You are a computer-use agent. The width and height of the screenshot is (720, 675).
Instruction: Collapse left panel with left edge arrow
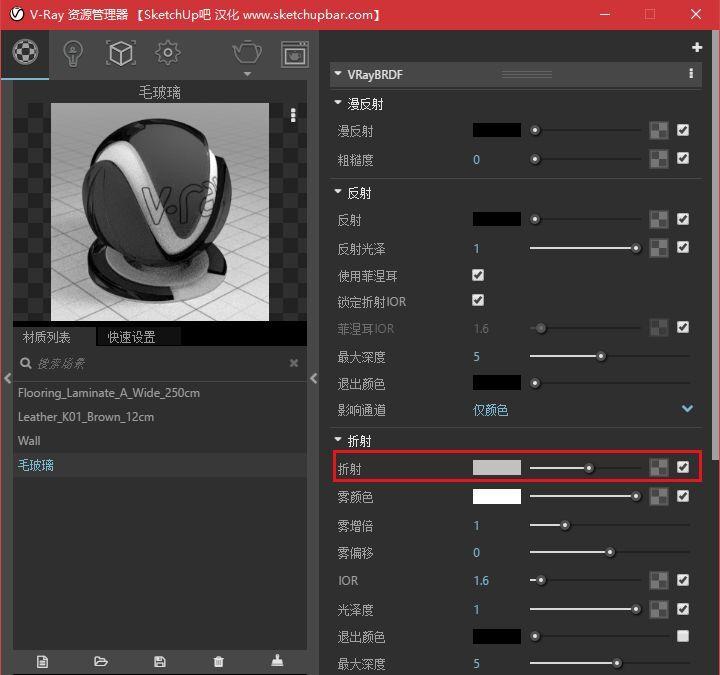tap(7, 378)
